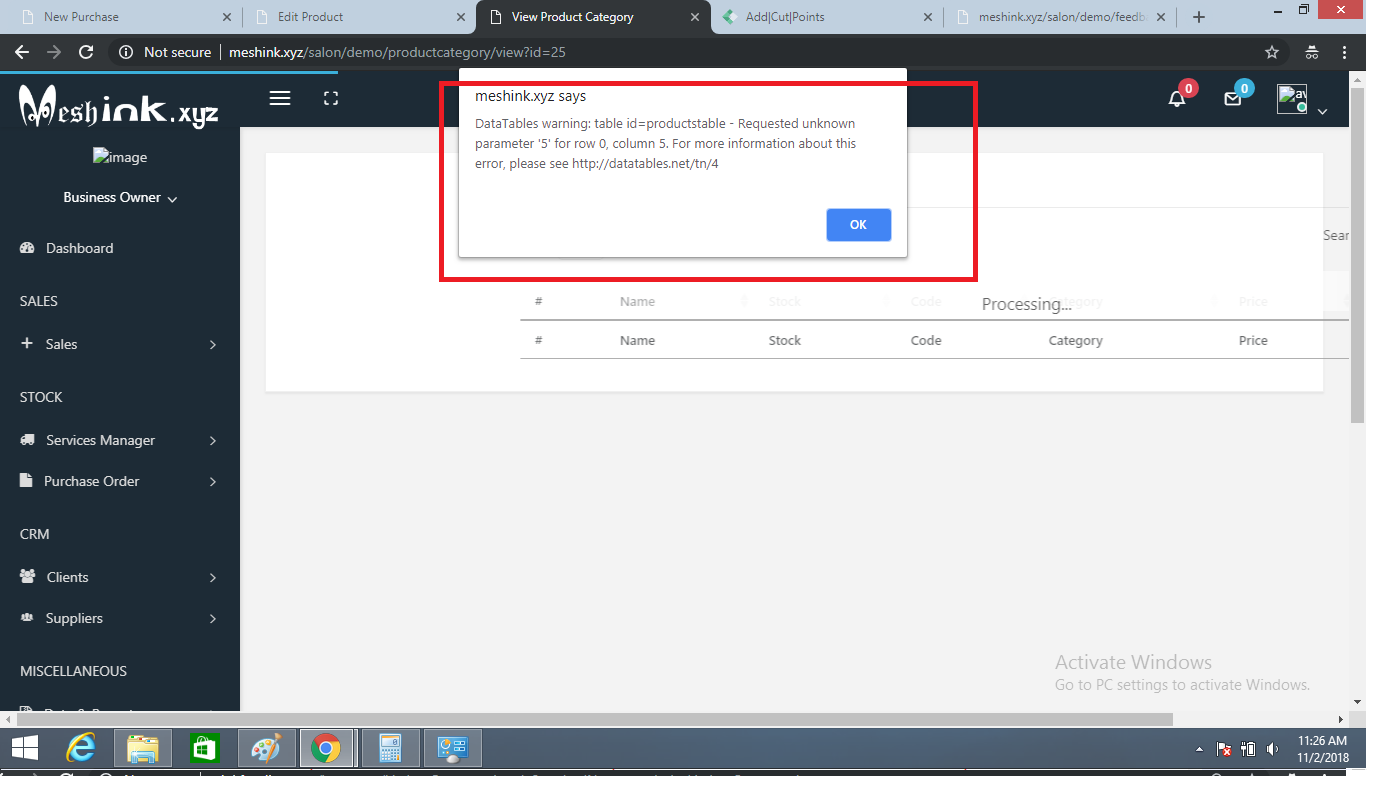Viewport: 1380px width, 796px height.
Task: Expand the Clients sidebar menu
Action: 120,577
